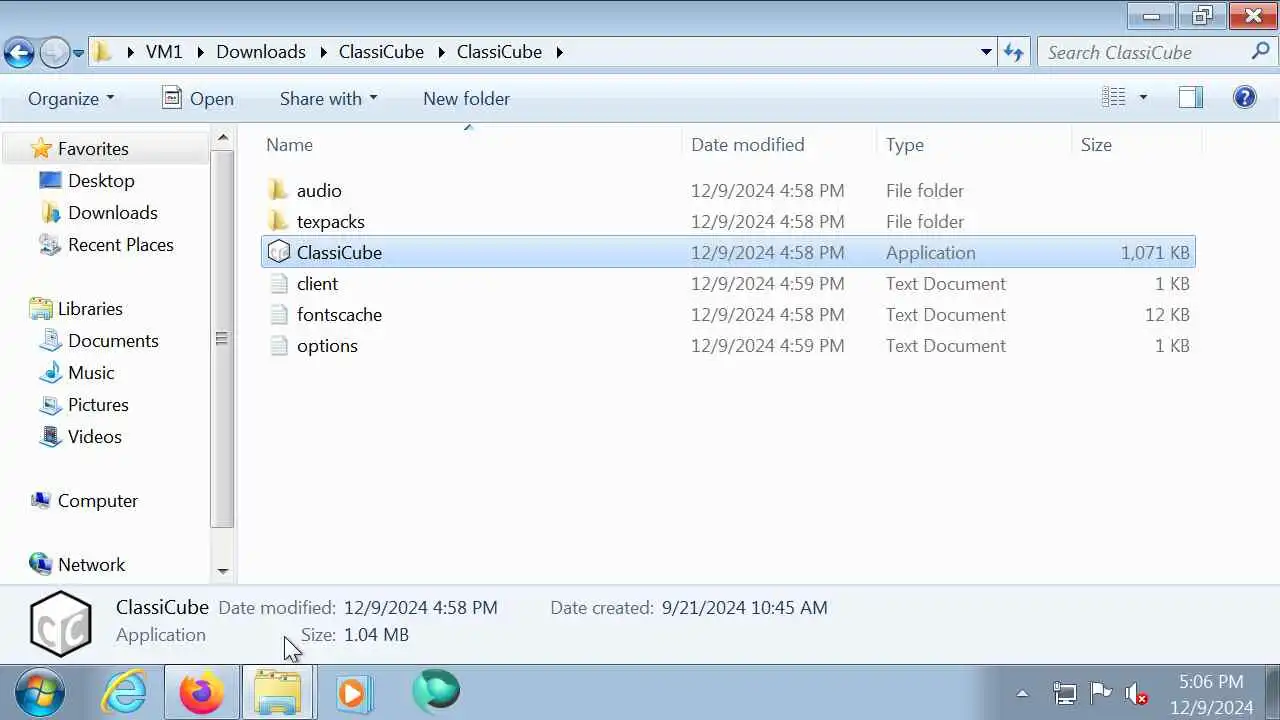The height and width of the screenshot is (720, 1280).
Task: Open Desktop in the navigation pane
Action: (101, 180)
